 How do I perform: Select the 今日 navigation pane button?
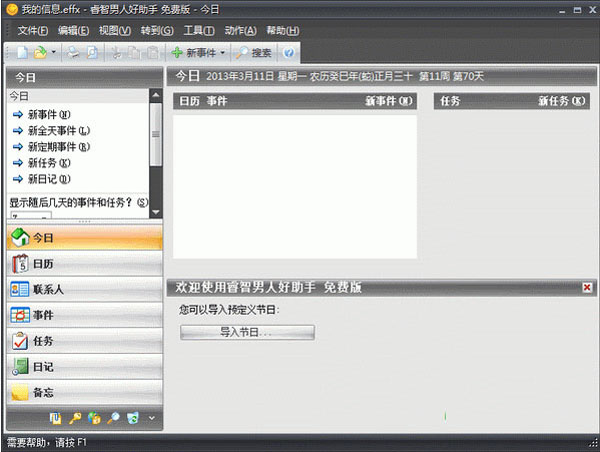(x=85, y=238)
